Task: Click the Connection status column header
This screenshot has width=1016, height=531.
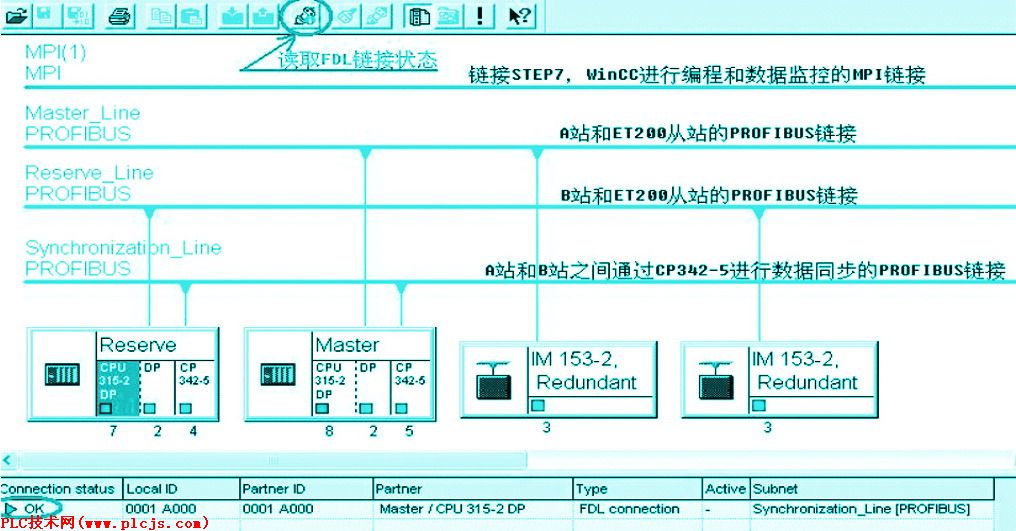Action: [61, 489]
